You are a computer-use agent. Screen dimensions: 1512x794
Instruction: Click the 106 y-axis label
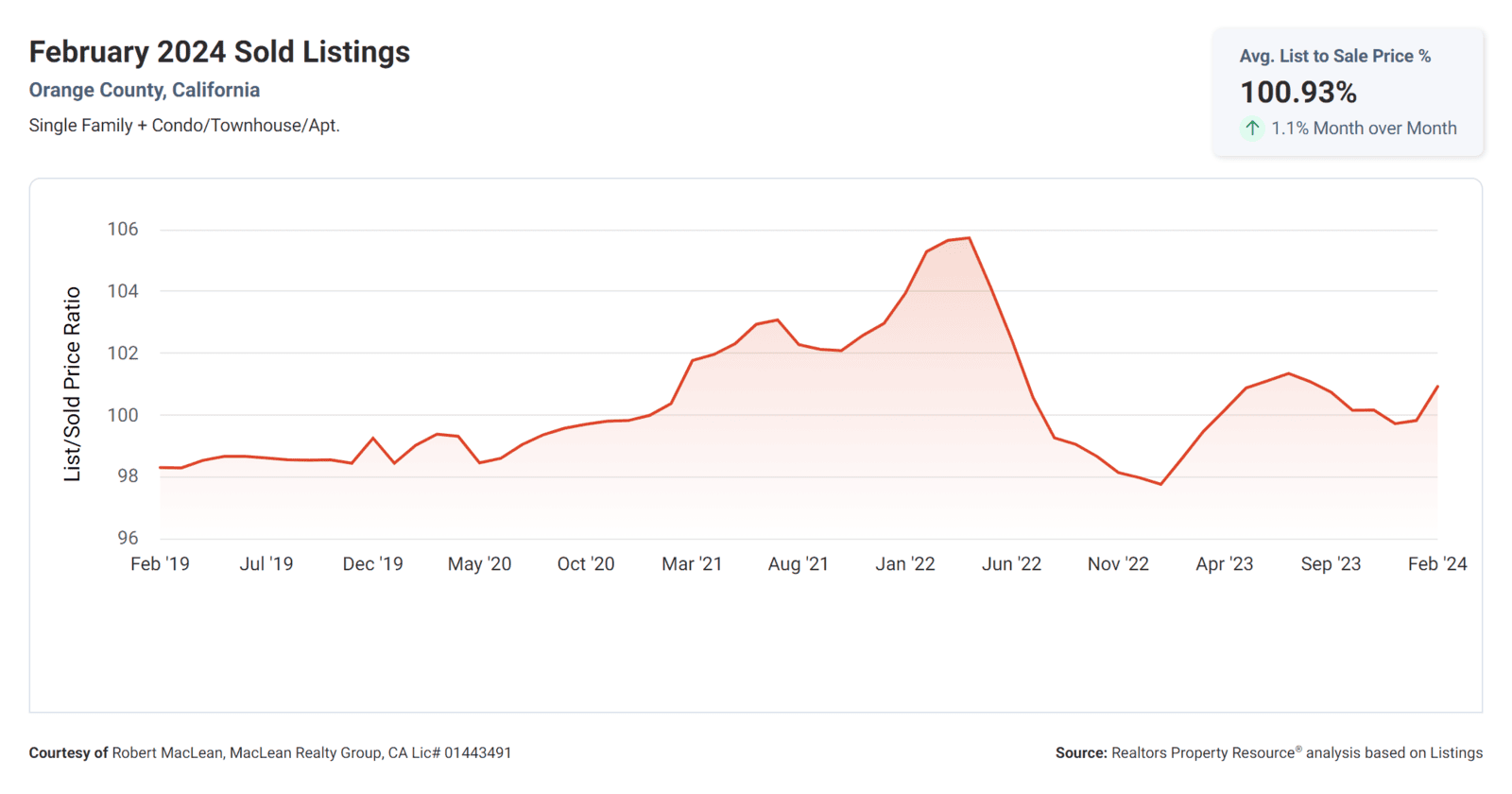point(123,230)
